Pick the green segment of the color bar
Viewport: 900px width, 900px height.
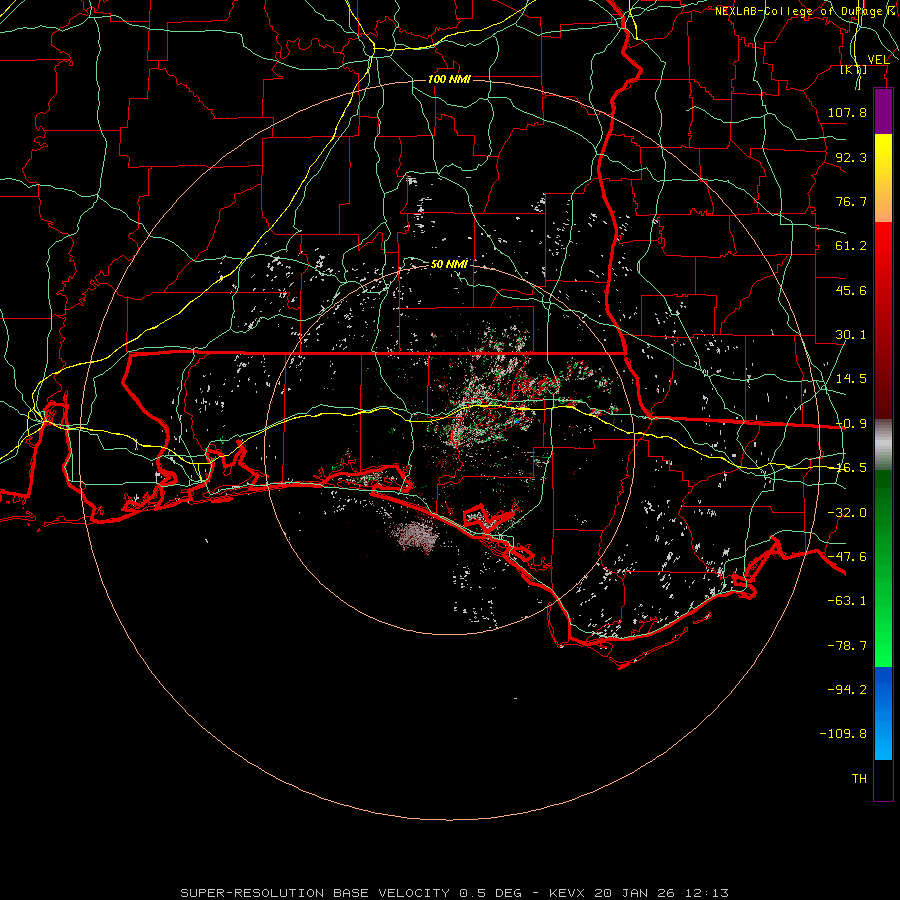[883, 568]
